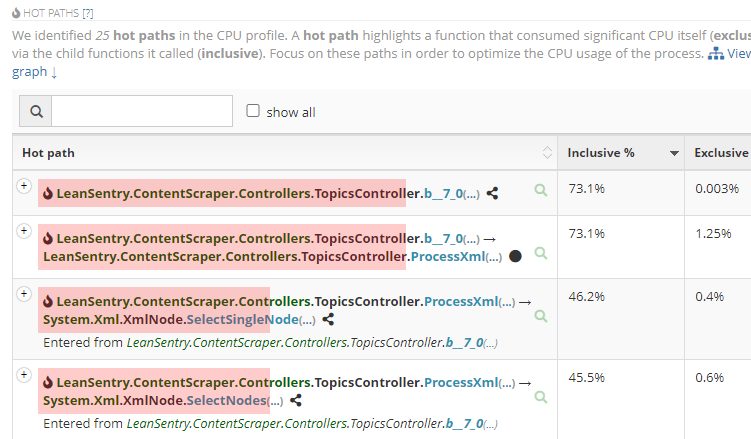Enable the show all checkbox
751x439 pixels.
[x=253, y=111]
